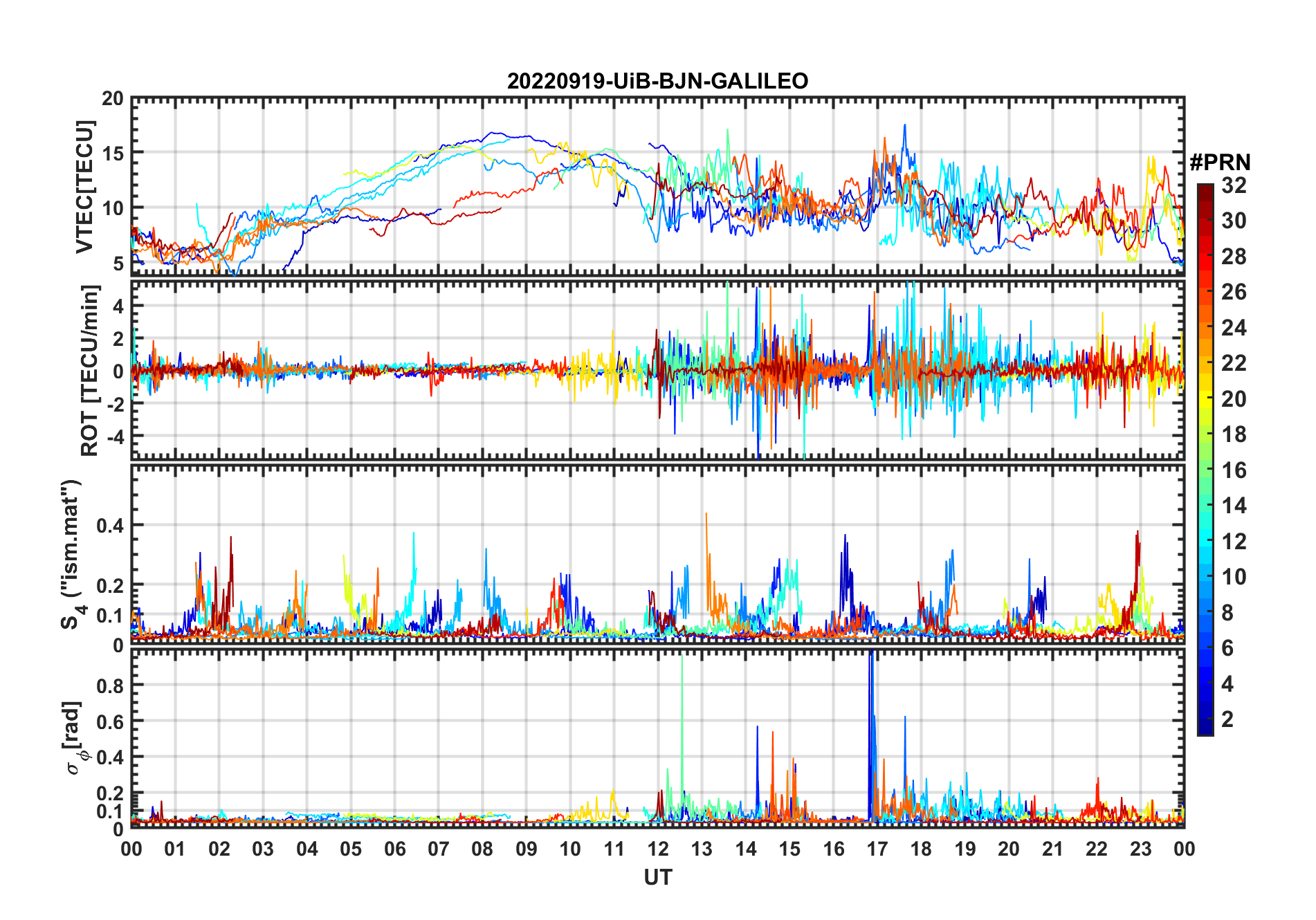This screenshot has width=1316, height=920.
Task: Click the plot title 20220919-UiB-BJN-GALILEO
Action: coord(657,82)
